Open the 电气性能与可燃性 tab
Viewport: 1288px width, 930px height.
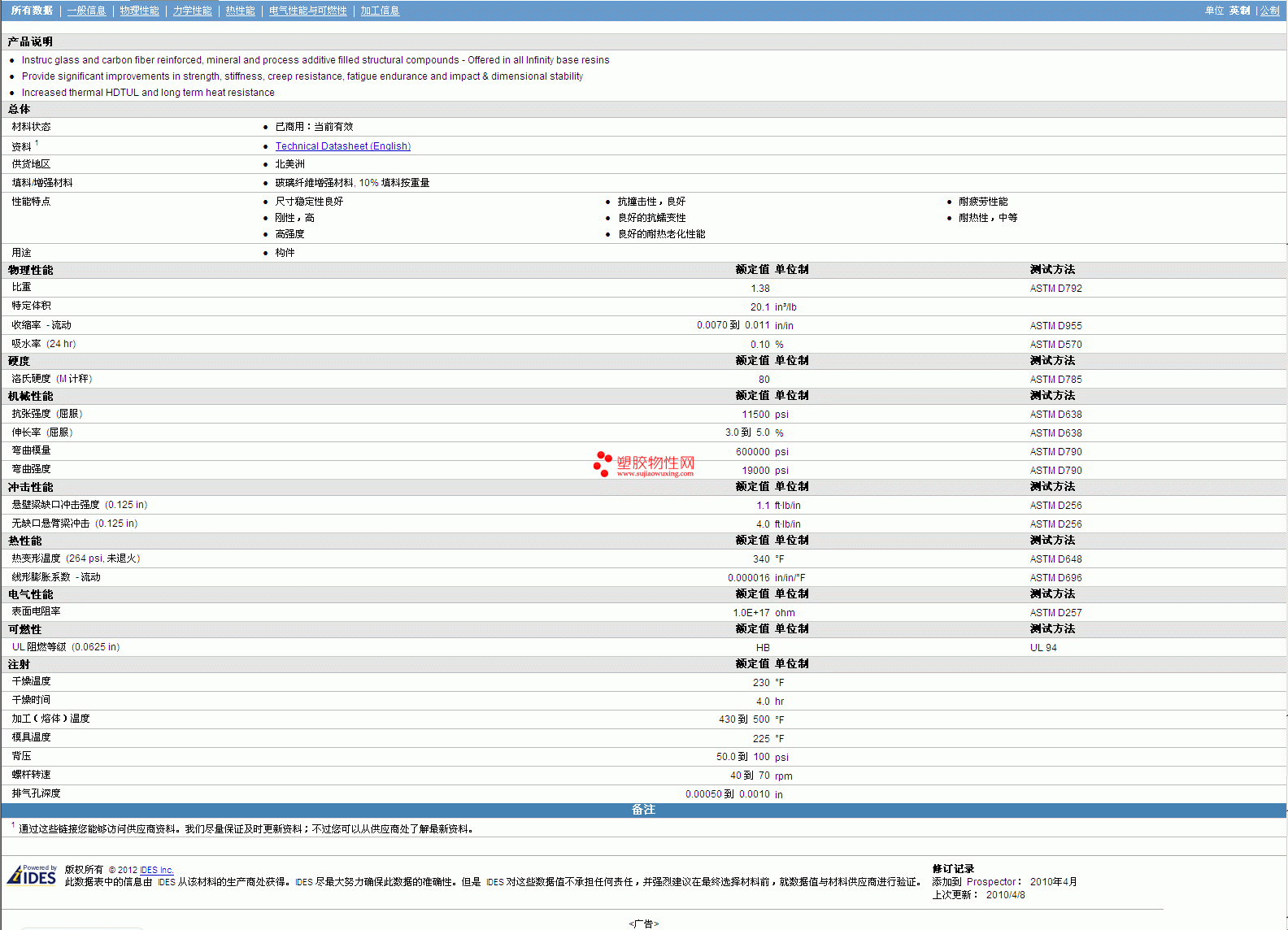[307, 11]
